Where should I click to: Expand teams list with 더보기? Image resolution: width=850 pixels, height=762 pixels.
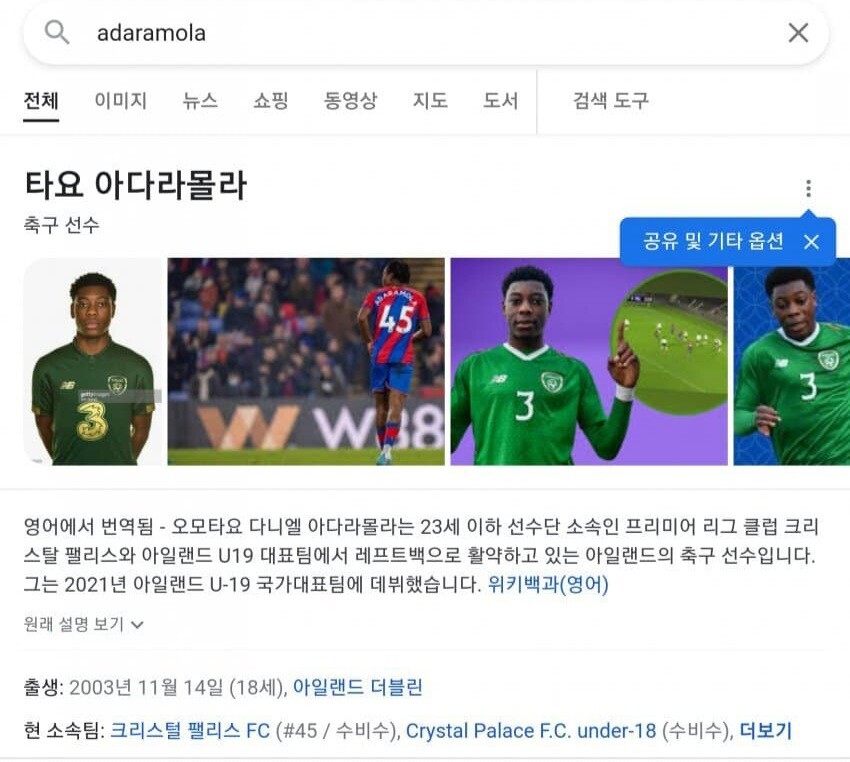(x=766, y=731)
